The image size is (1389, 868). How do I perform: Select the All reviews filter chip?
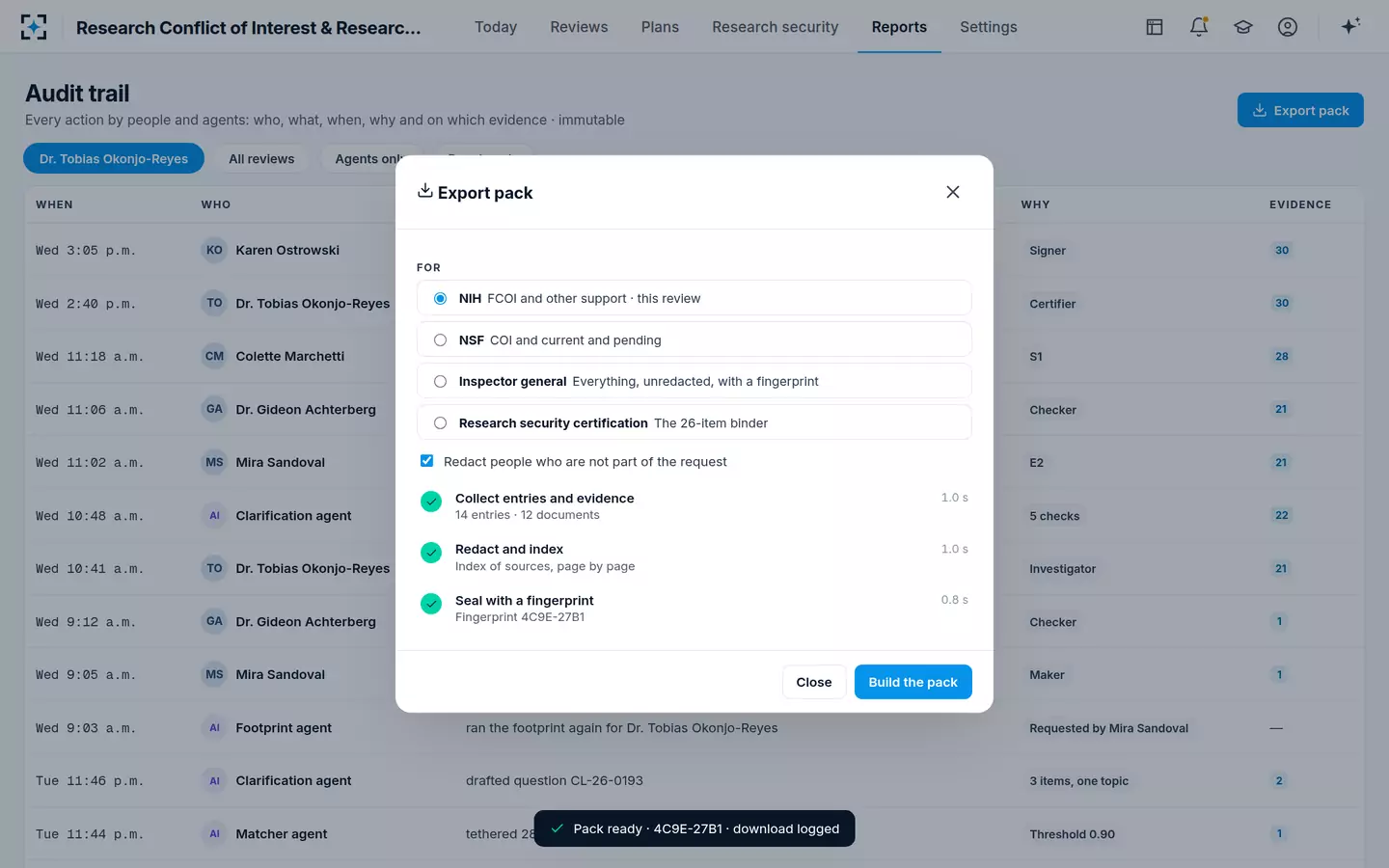[x=261, y=159]
